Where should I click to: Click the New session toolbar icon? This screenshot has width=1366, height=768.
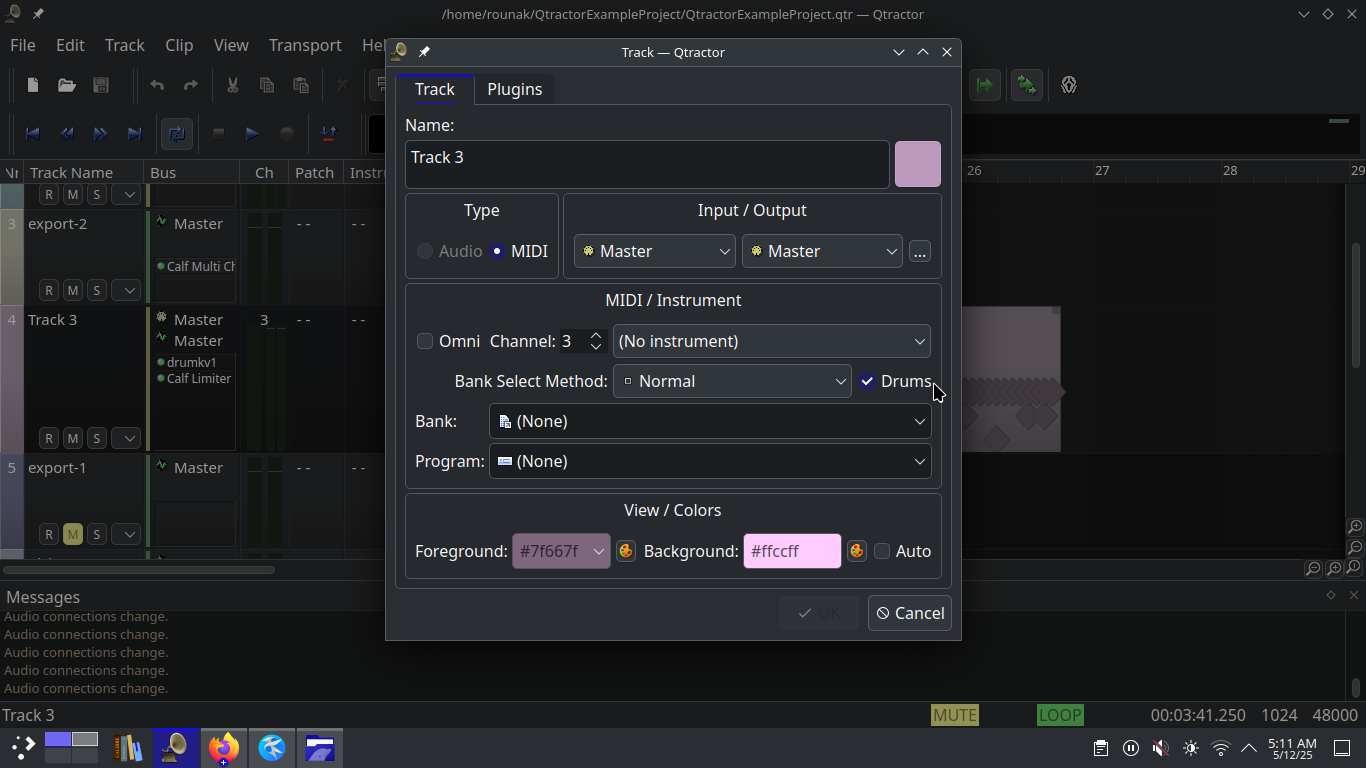point(33,85)
